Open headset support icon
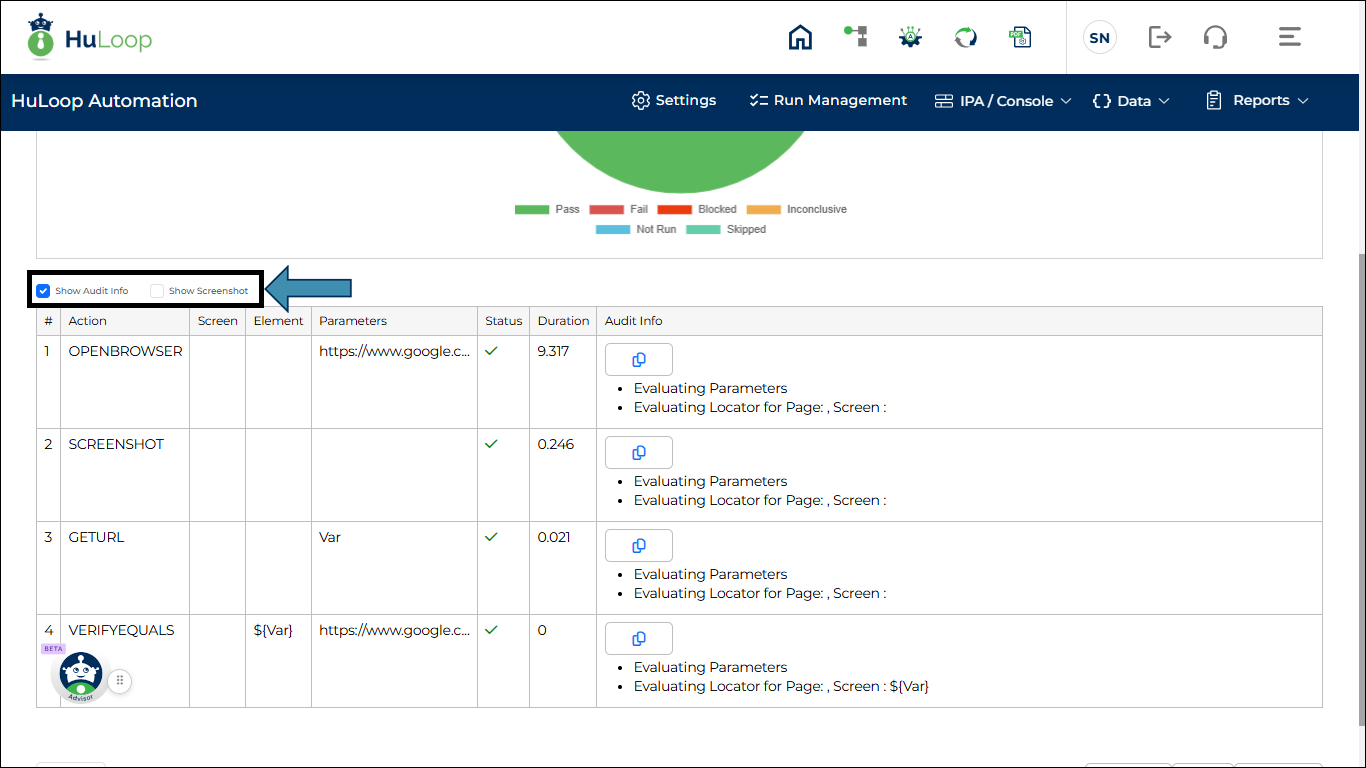The width and height of the screenshot is (1366, 768). click(1215, 38)
